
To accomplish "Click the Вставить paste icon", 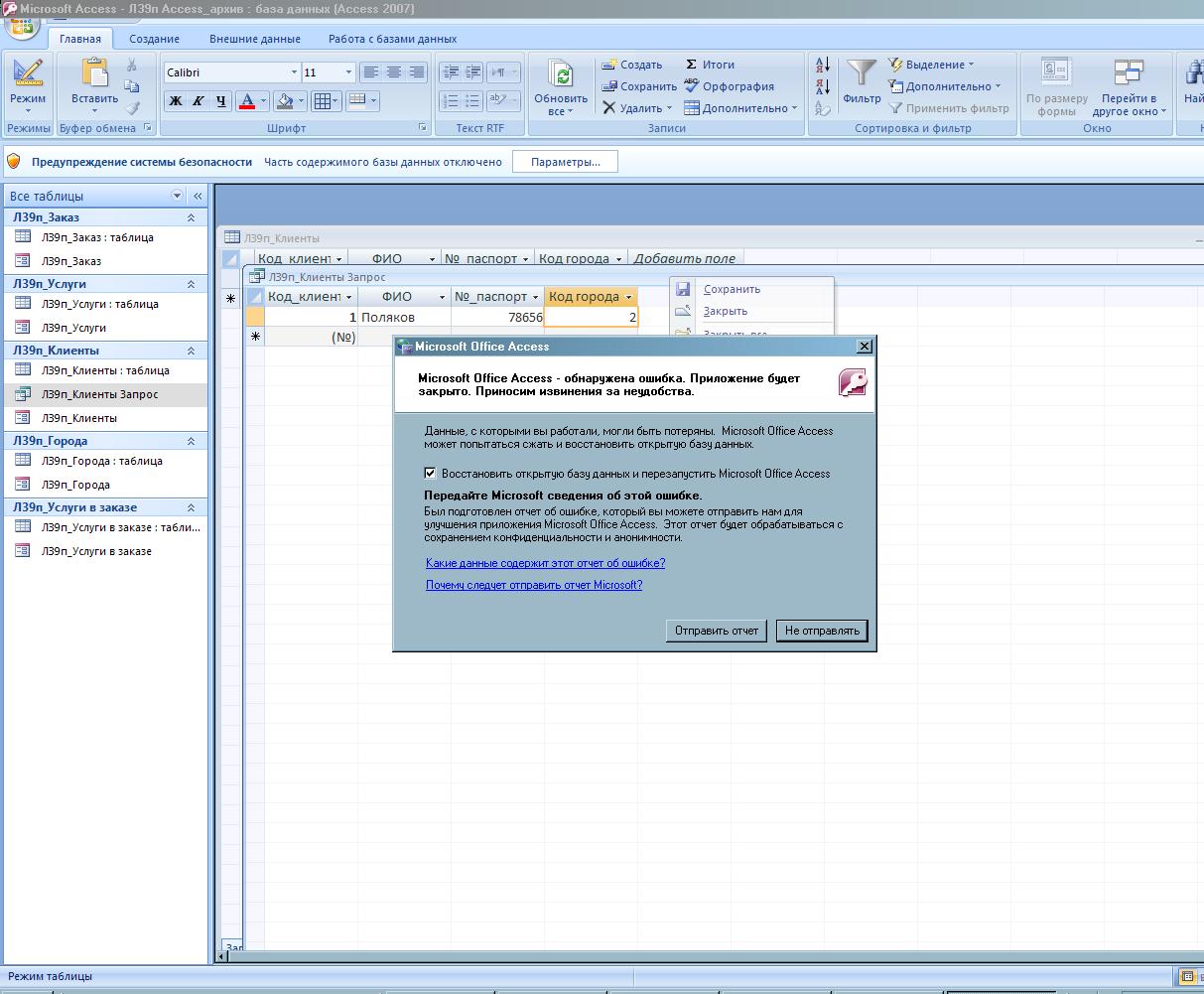I will click(94, 73).
